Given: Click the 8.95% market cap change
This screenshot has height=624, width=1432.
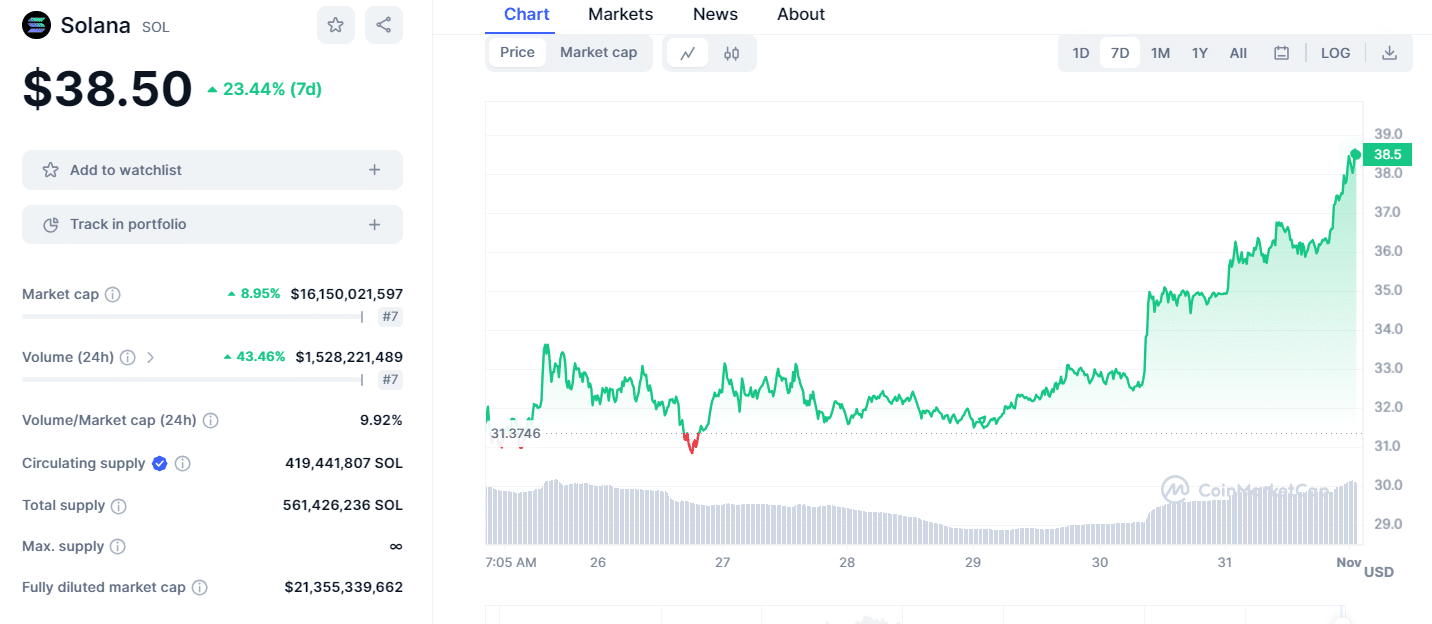Looking at the screenshot, I should click(254, 294).
